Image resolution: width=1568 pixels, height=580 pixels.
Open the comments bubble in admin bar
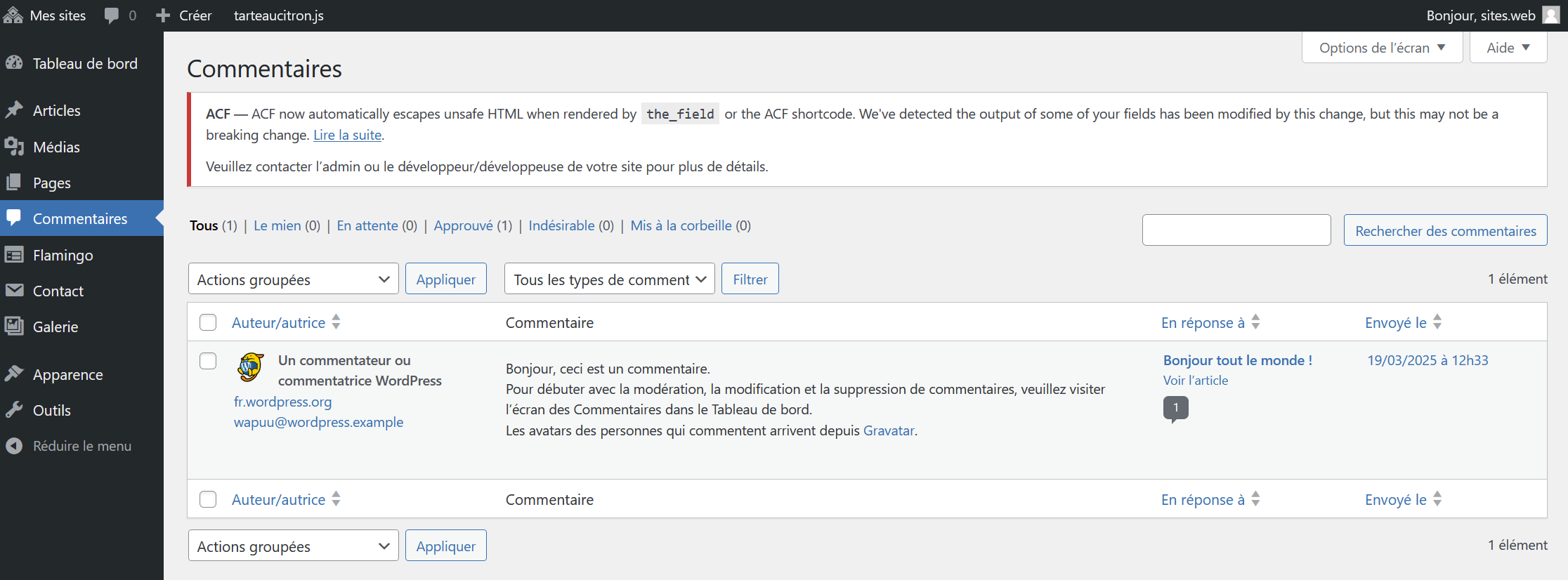[111, 15]
